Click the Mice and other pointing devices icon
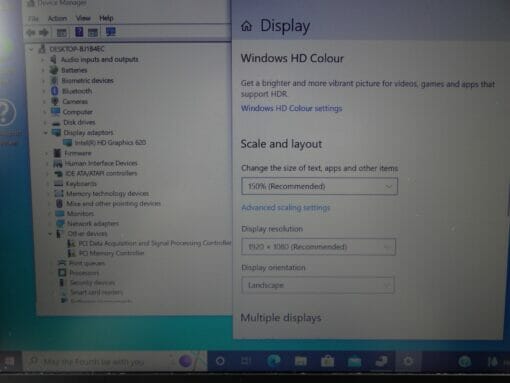The image size is (510, 383). coord(59,203)
